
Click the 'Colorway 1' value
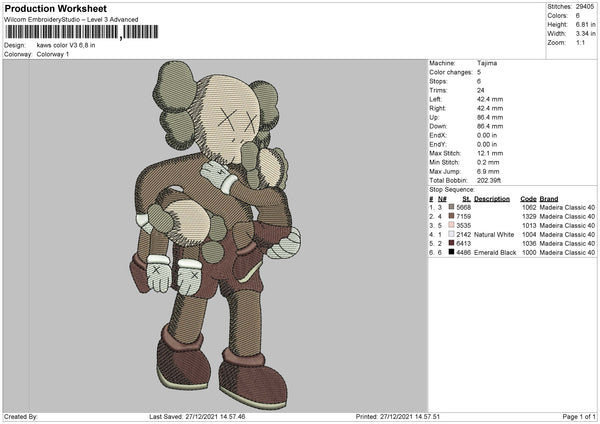(x=53, y=54)
